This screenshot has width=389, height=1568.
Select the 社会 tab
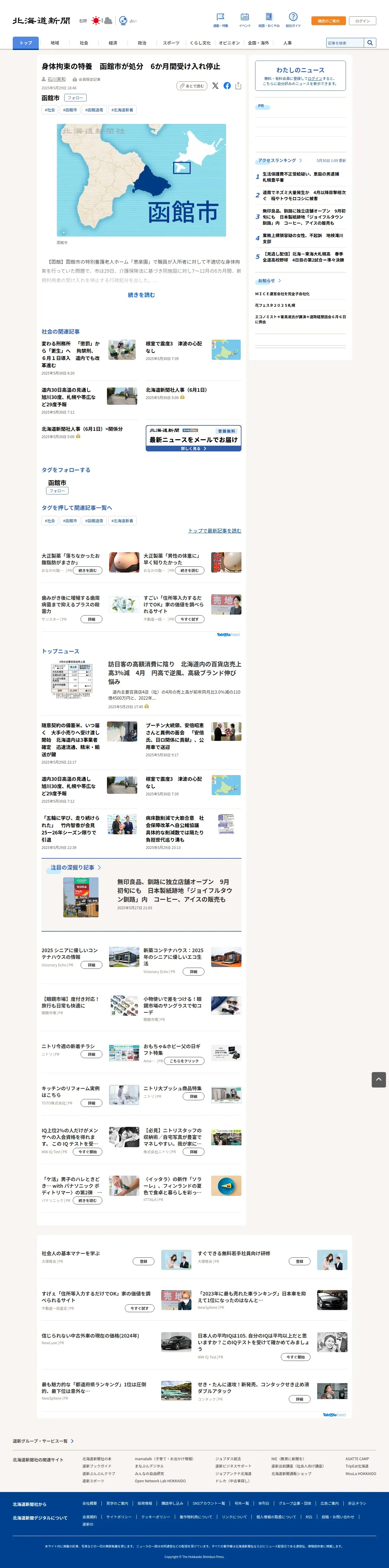(x=84, y=43)
